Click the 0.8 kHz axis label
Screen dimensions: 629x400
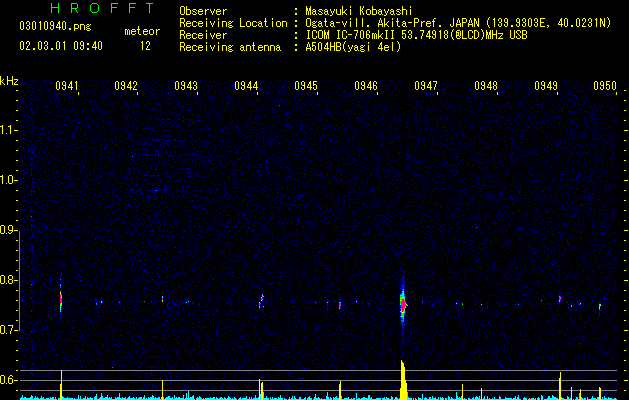click(x=7, y=280)
